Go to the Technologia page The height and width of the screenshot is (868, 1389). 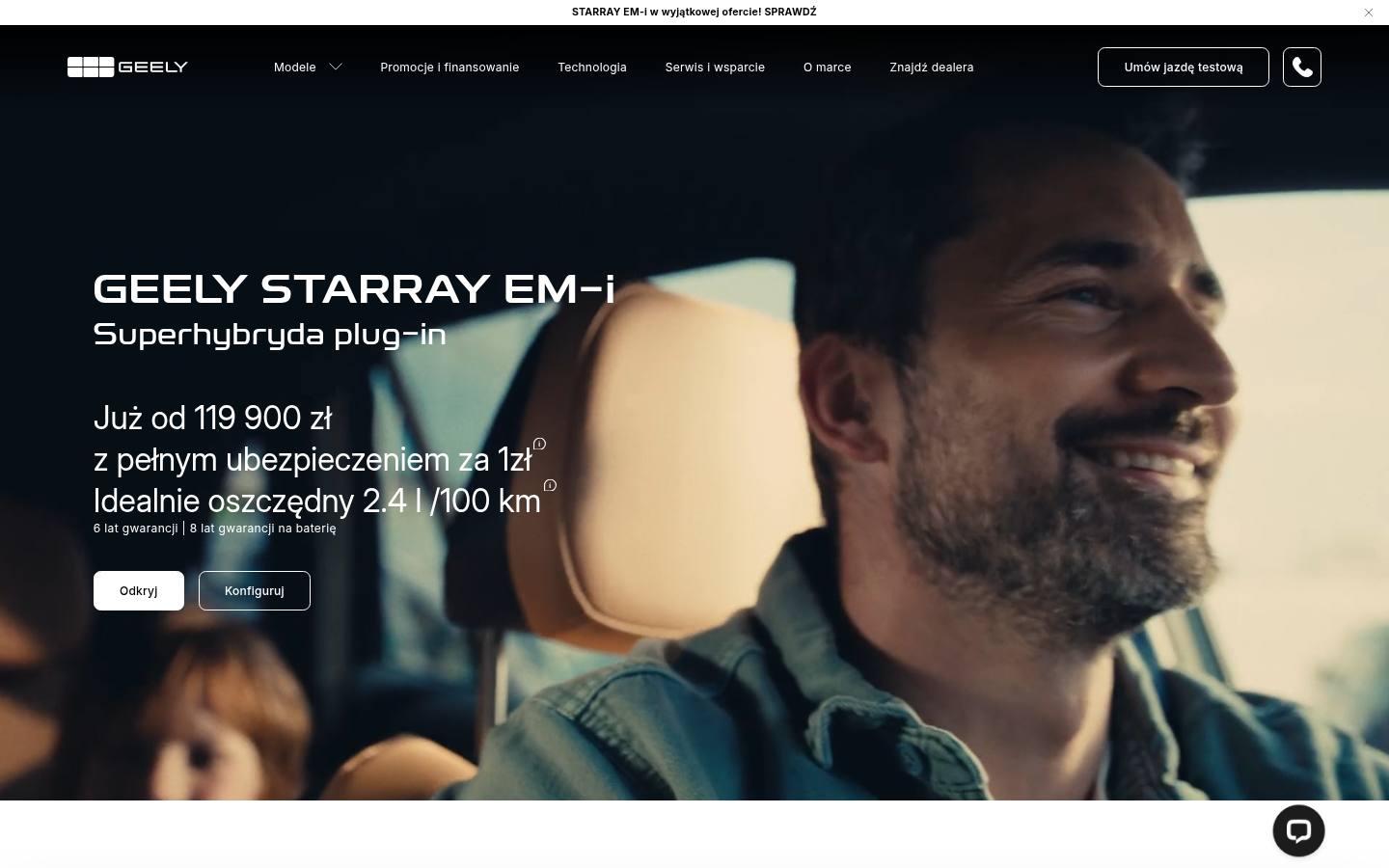coord(592,67)
